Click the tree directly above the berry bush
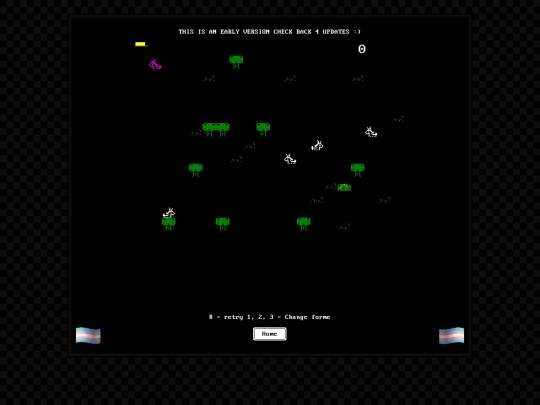 pyautogui.click(x=357, y=170)
